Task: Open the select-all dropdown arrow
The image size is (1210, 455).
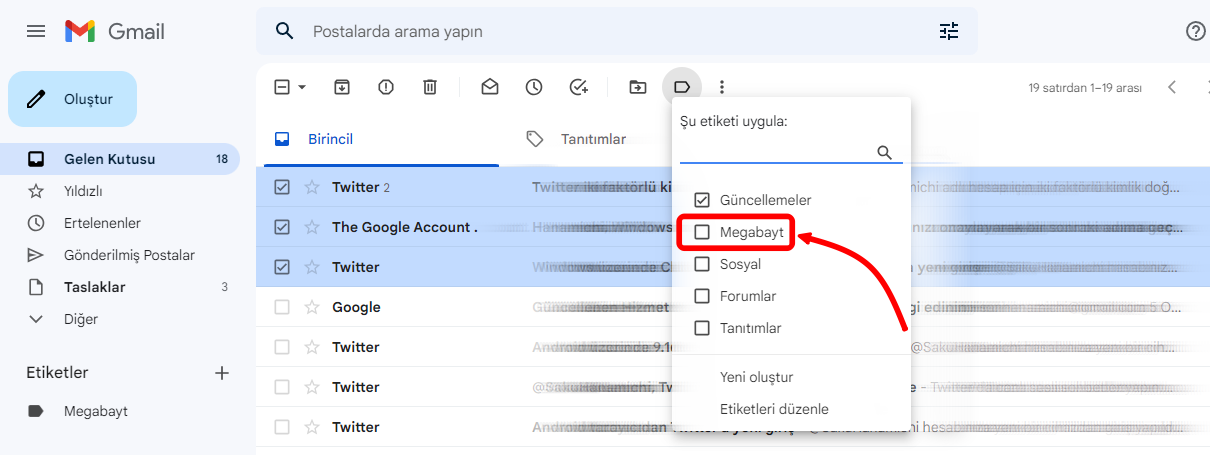Action: click(x=302, y=87)
